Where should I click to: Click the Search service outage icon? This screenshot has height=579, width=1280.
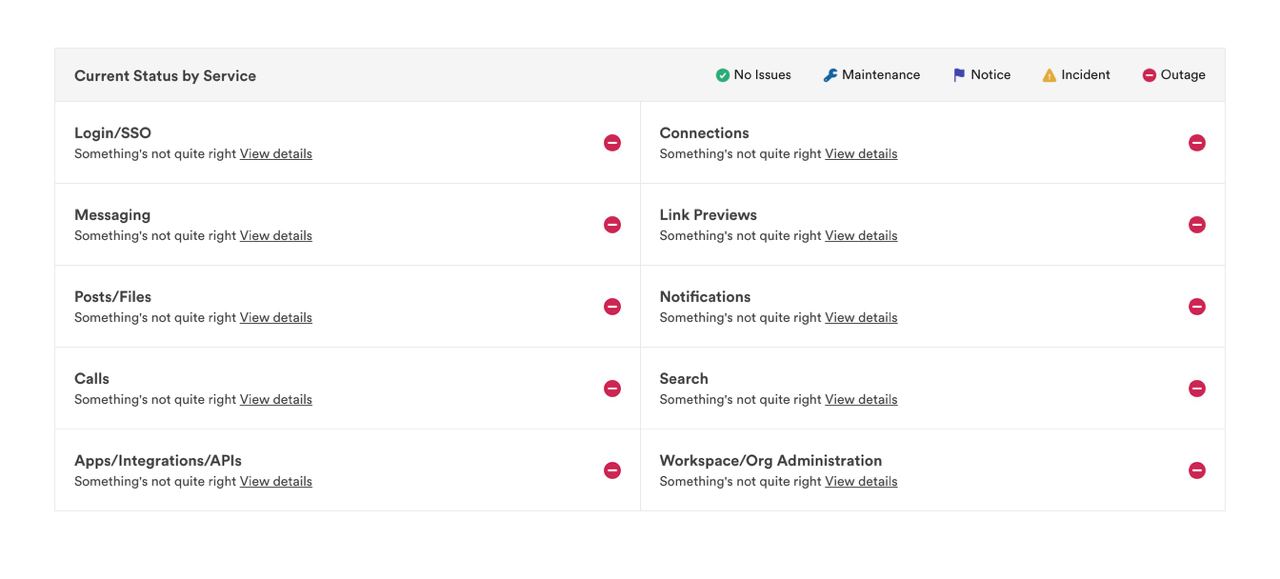point(1197,389)
